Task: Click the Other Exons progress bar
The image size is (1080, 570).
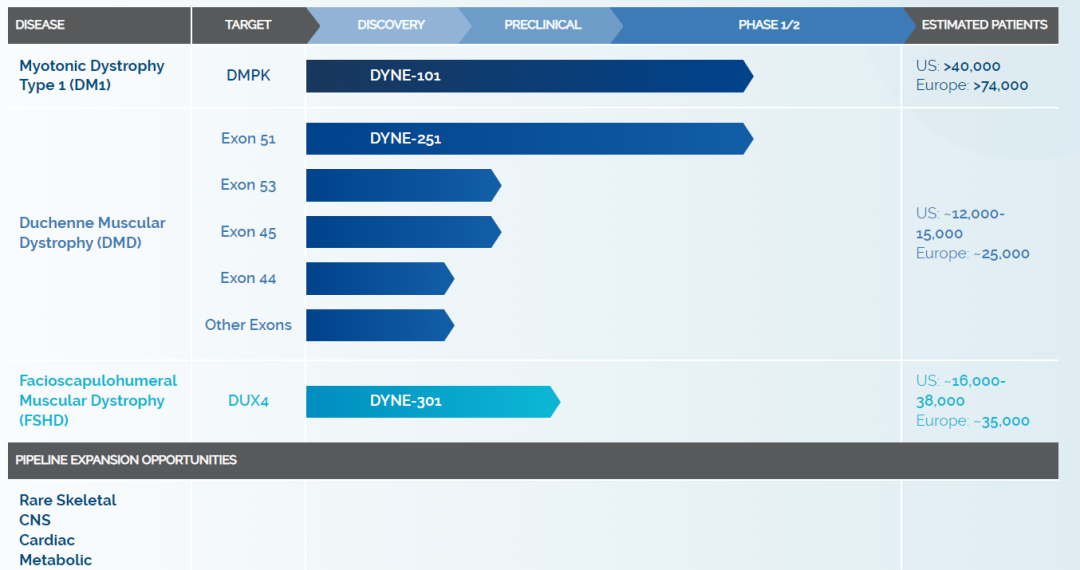Action: pyautogui.click(x=380, y=325)
